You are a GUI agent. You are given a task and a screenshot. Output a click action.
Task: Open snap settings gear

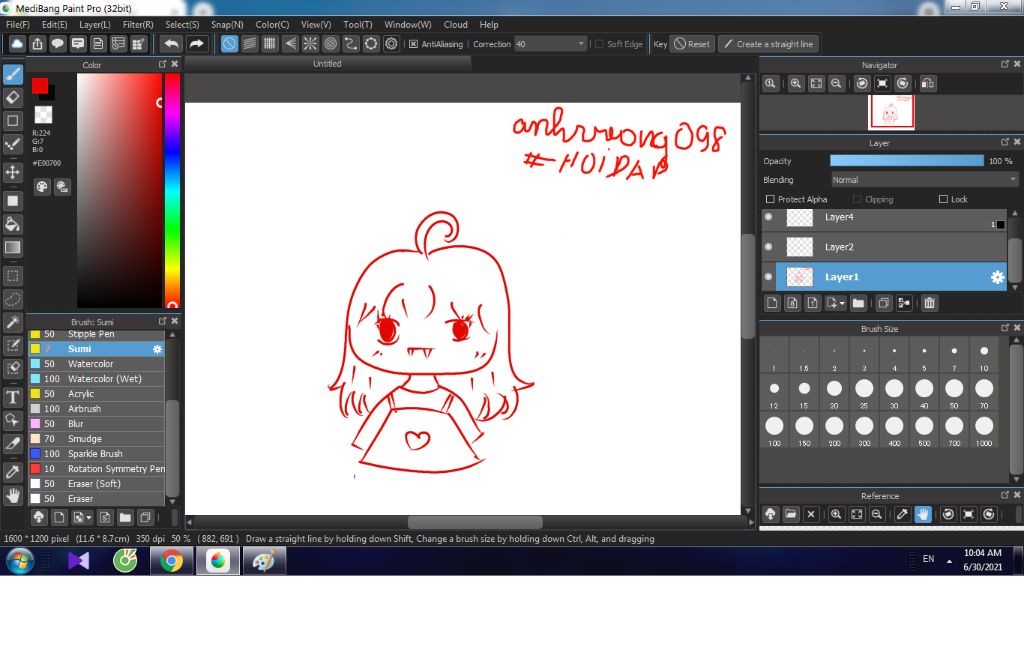pyautogui.click(x=391, y=44)
